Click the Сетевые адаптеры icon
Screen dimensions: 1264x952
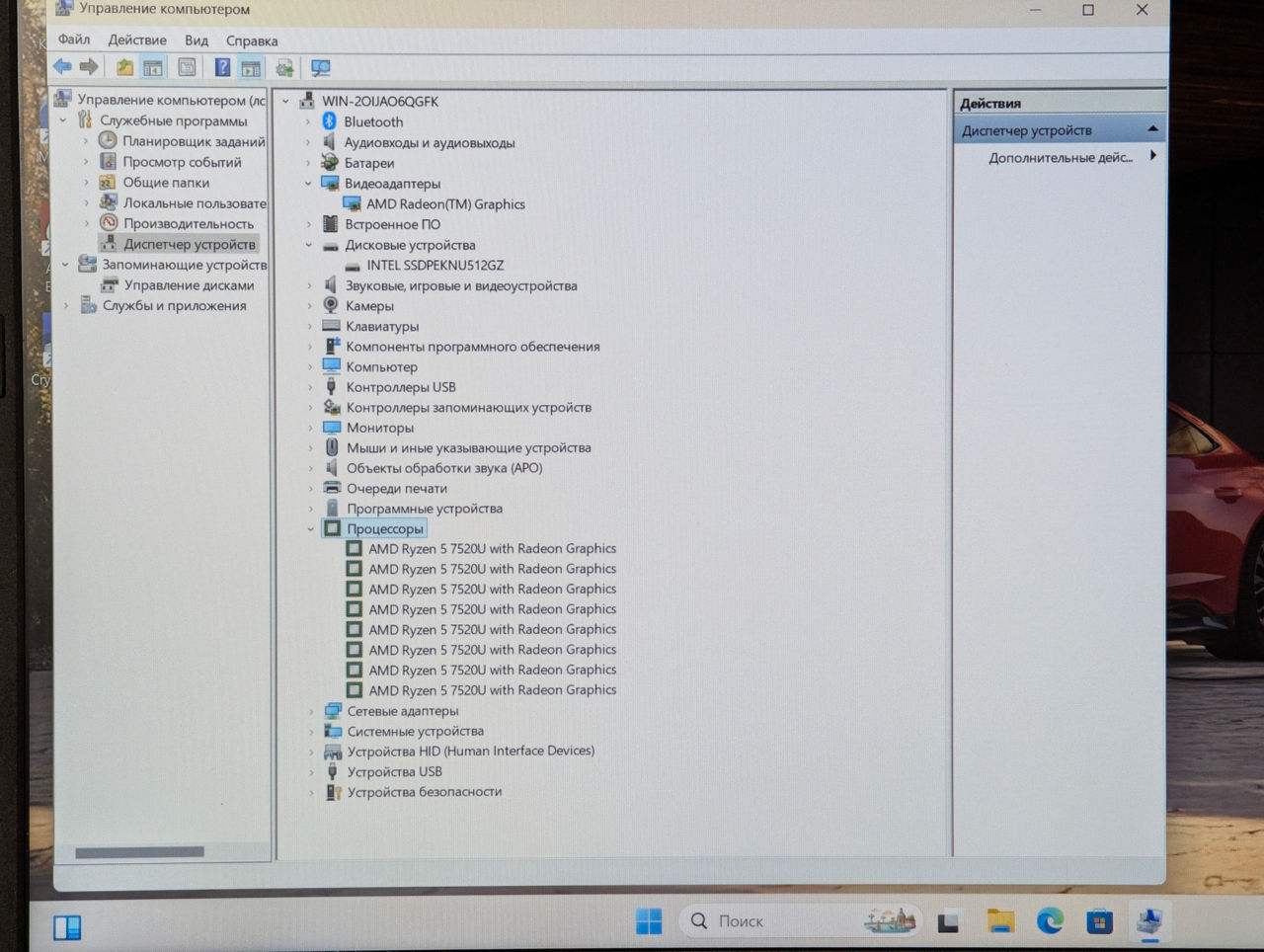coord(333,711)
